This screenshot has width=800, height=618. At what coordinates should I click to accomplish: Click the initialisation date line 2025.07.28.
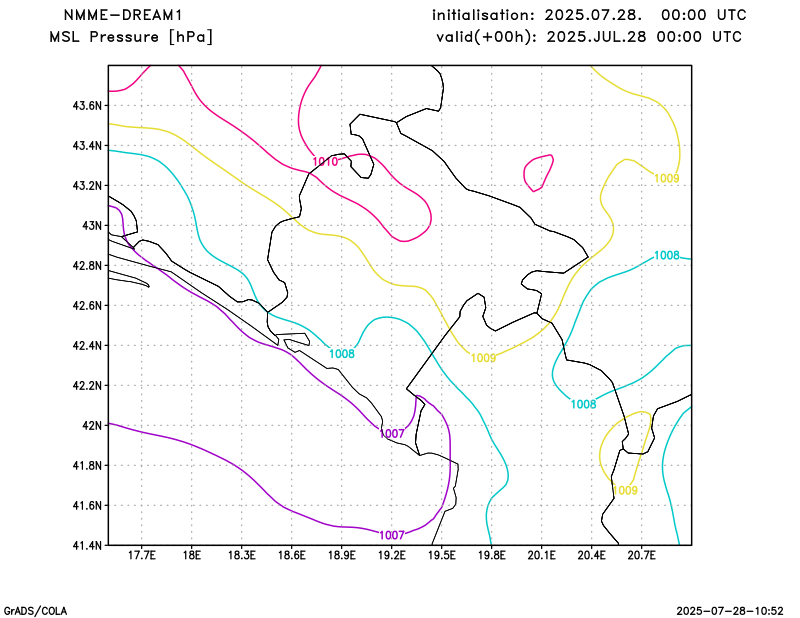coord(589,15)
